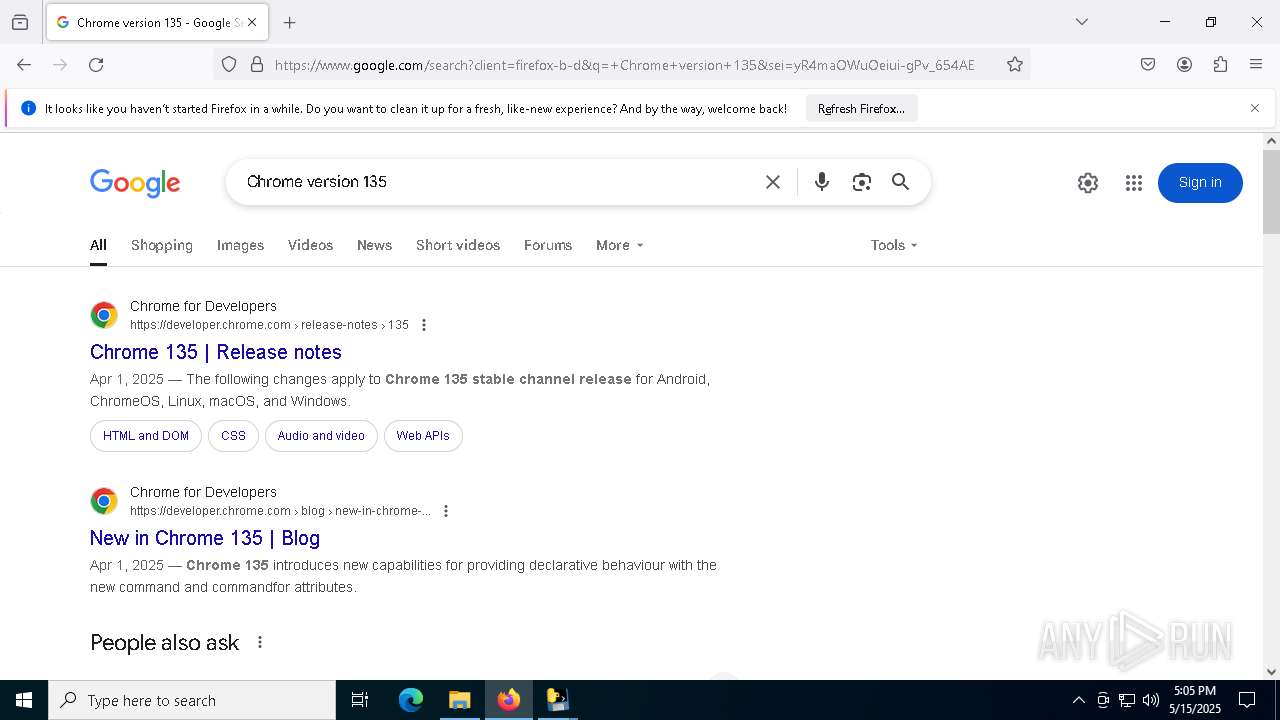This screenshot has height=720, width=1280.
Task: Open Chrome 135 Release notes link
Action: [x=216, y=352]
